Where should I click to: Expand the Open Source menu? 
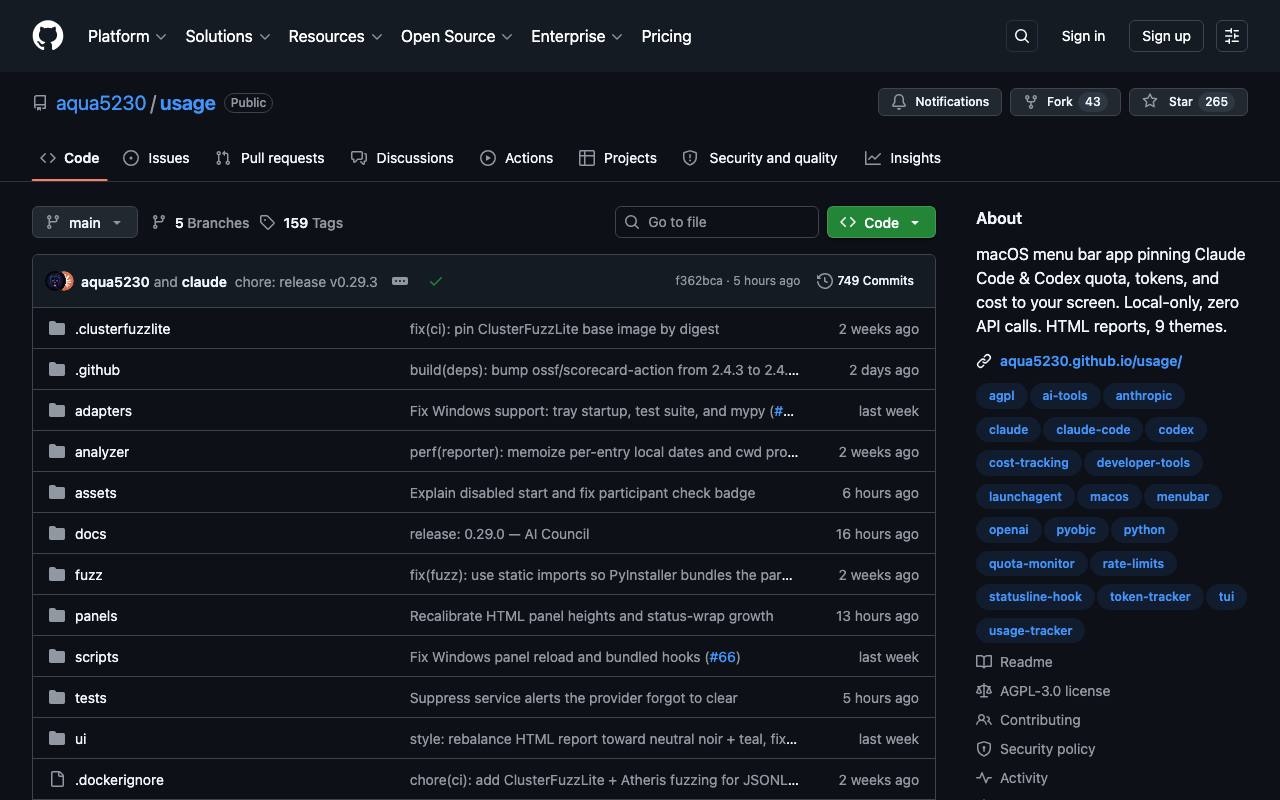coord(457,36)
